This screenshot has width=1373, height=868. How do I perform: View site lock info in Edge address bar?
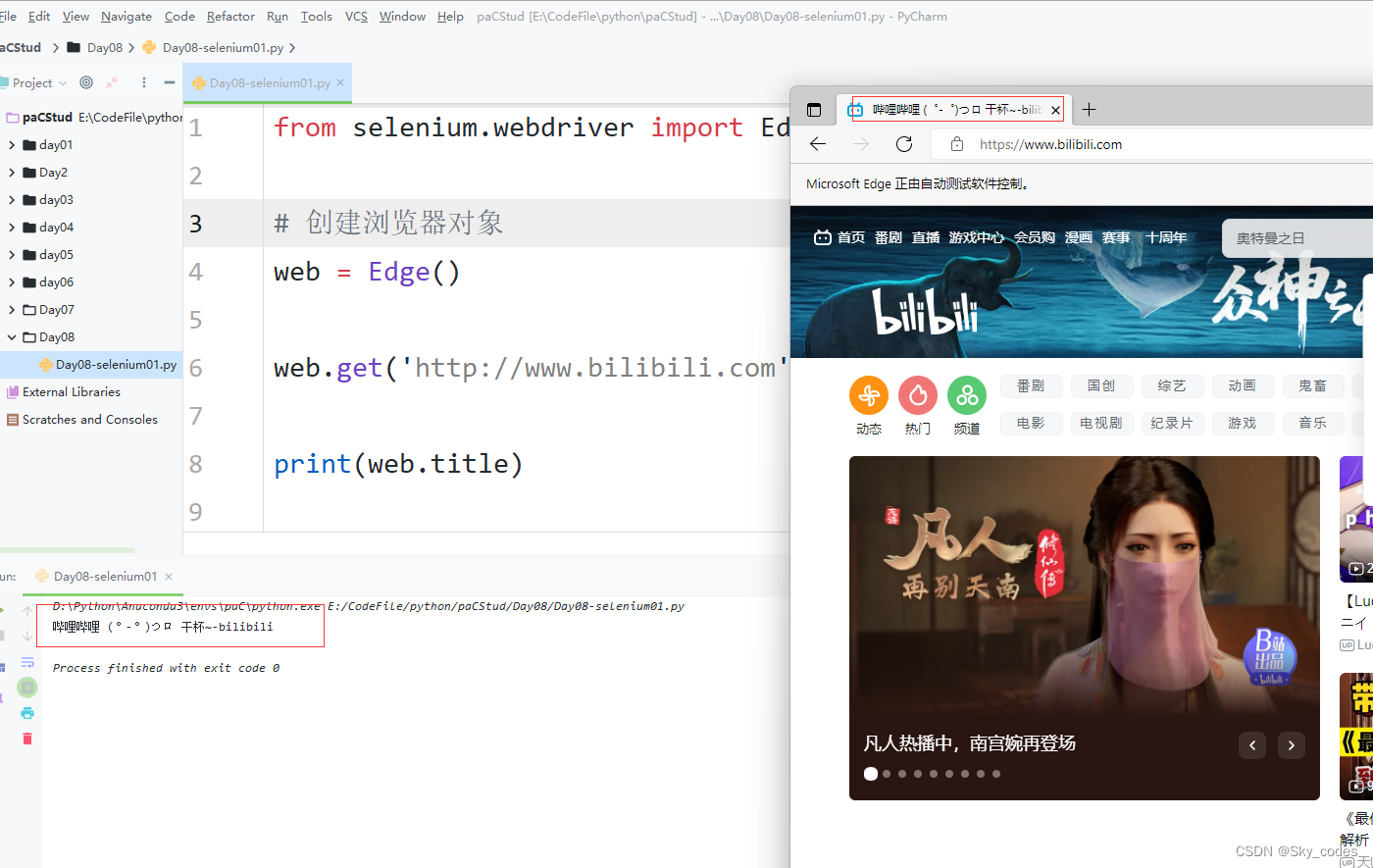pyautogui.click(x=957, y=144)
